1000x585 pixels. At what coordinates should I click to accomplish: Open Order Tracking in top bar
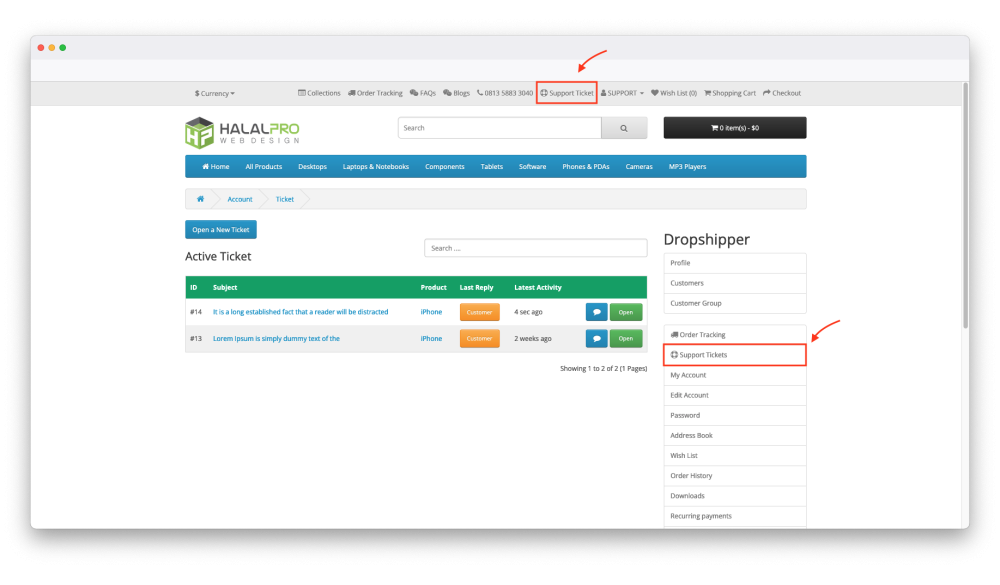pos(375,93)
